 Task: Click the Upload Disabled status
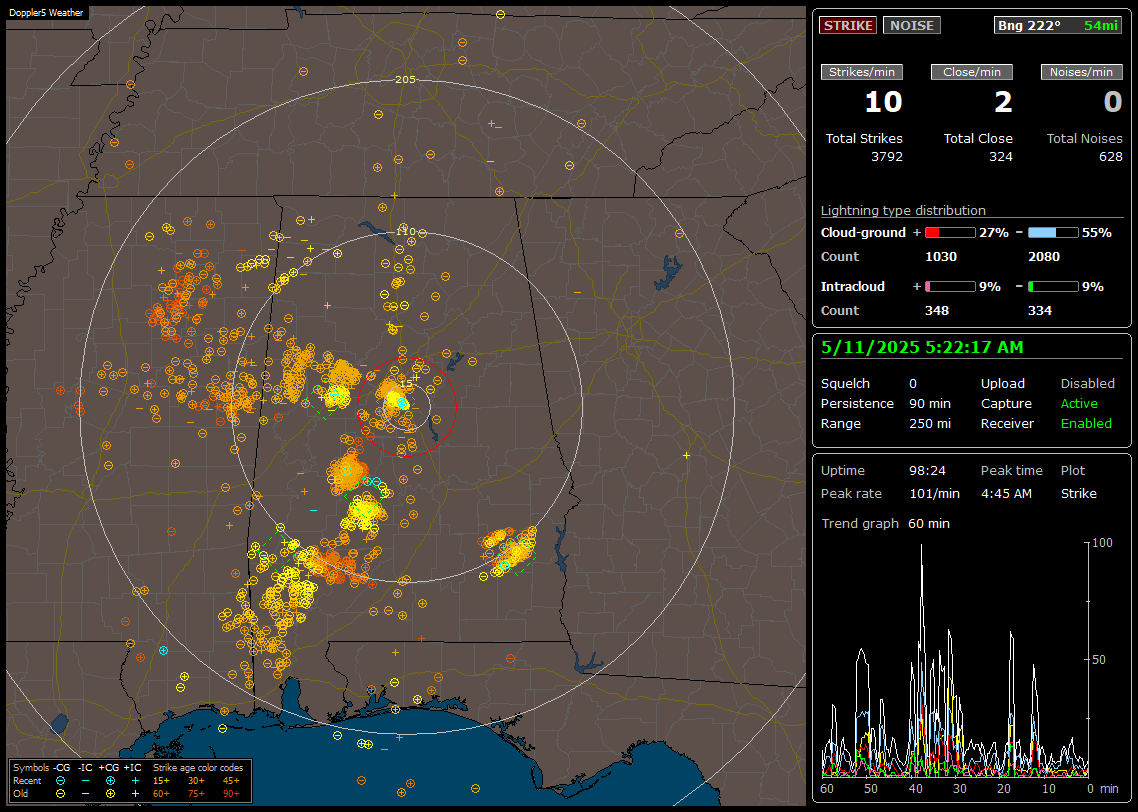[1088, 384]
